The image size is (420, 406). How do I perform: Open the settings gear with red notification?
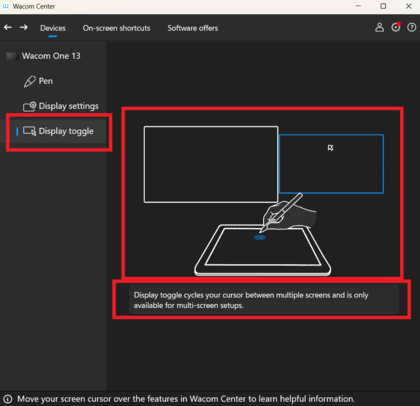tap(396, 27)
